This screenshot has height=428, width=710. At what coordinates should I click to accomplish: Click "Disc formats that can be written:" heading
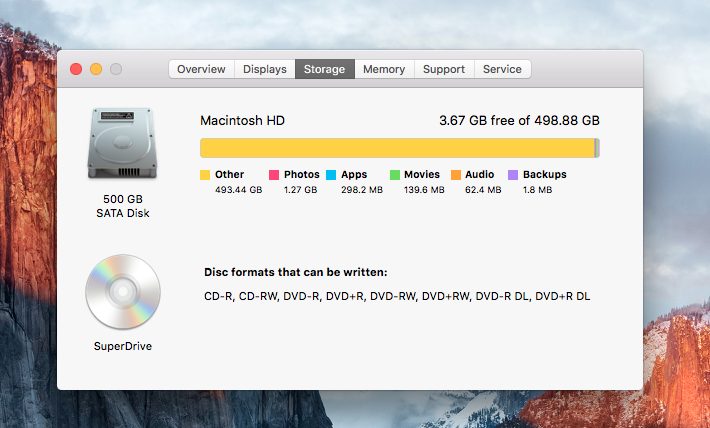coord(296,272)
